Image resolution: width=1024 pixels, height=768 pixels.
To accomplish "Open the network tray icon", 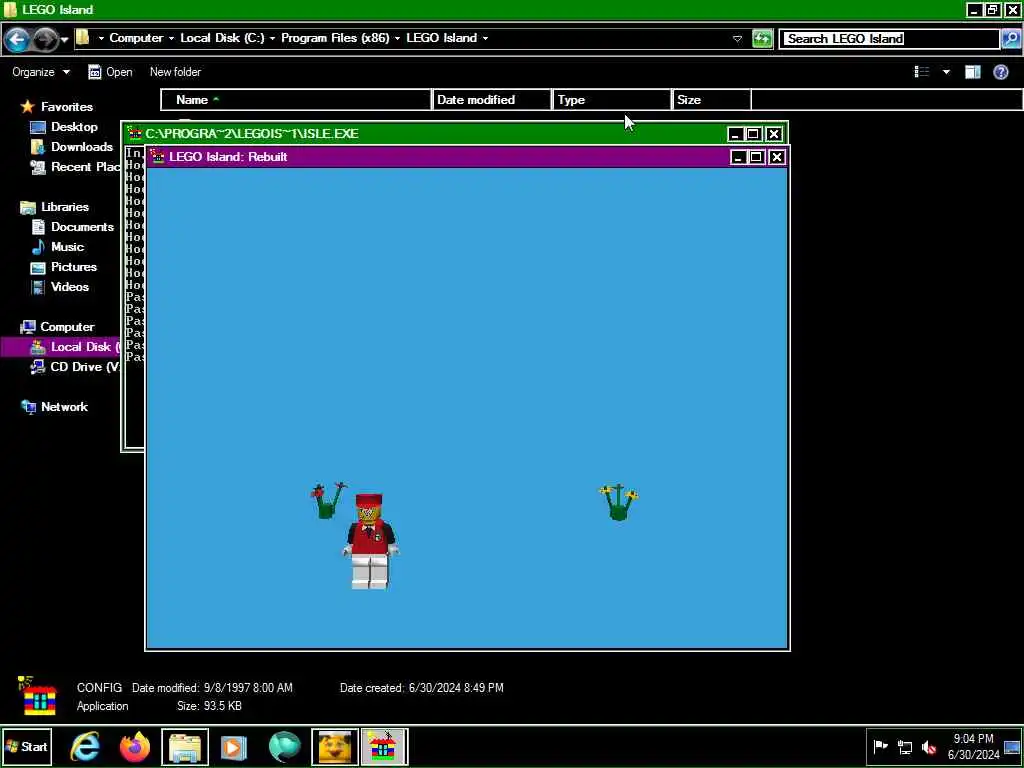I will point(904,746).
